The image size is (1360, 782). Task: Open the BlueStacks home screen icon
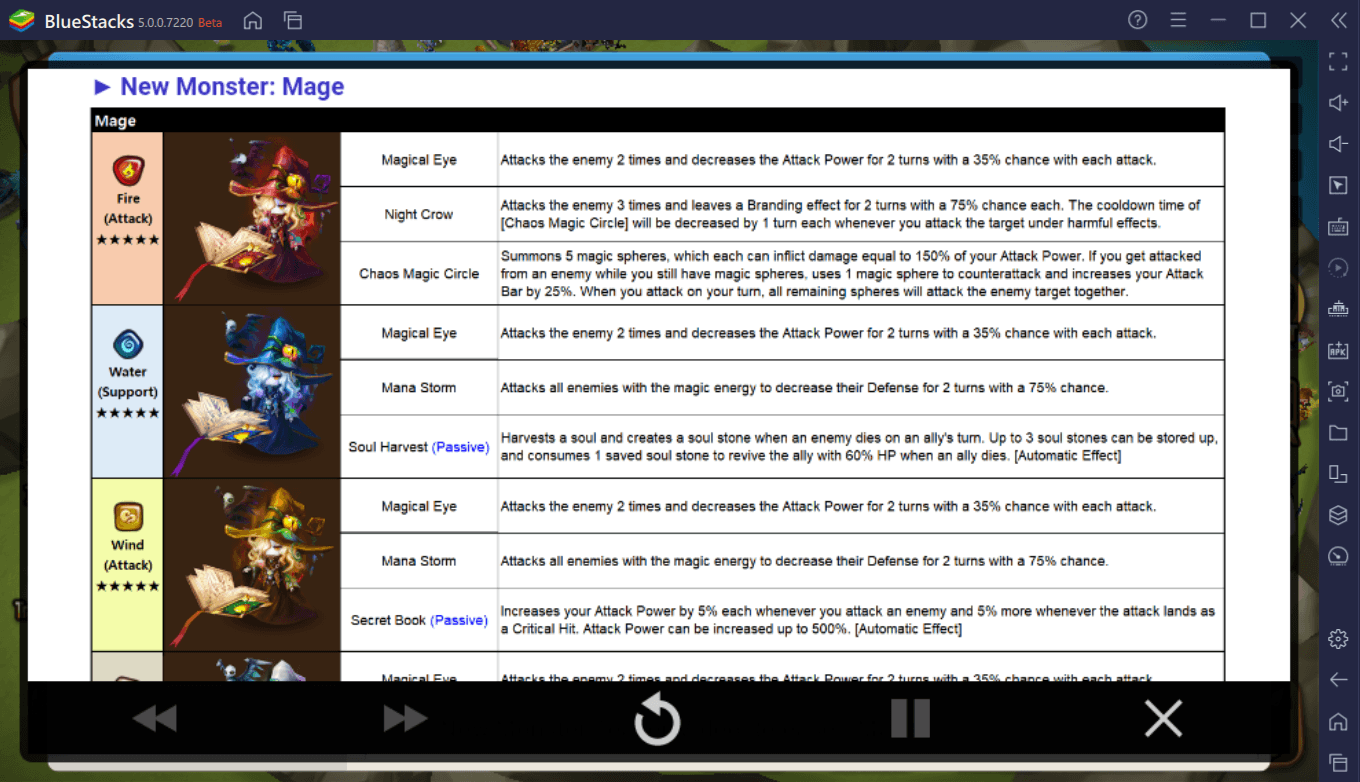tap(253, 20)
